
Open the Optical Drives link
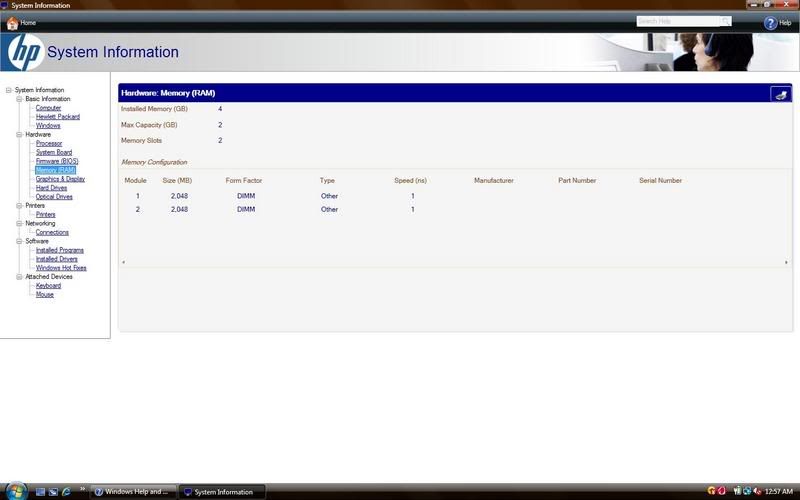pyautogui.click(x=54, y=197)
